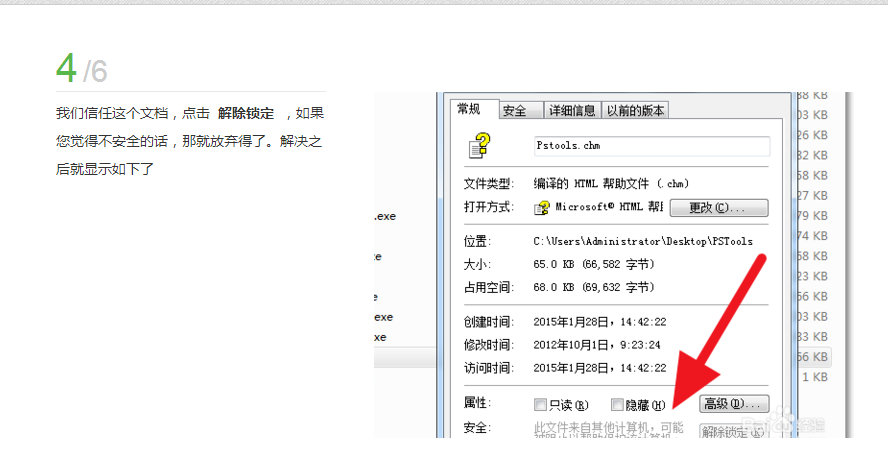Tick the 只读(R) checkbox
888x465 pixels.
click(x=540, y=404)
